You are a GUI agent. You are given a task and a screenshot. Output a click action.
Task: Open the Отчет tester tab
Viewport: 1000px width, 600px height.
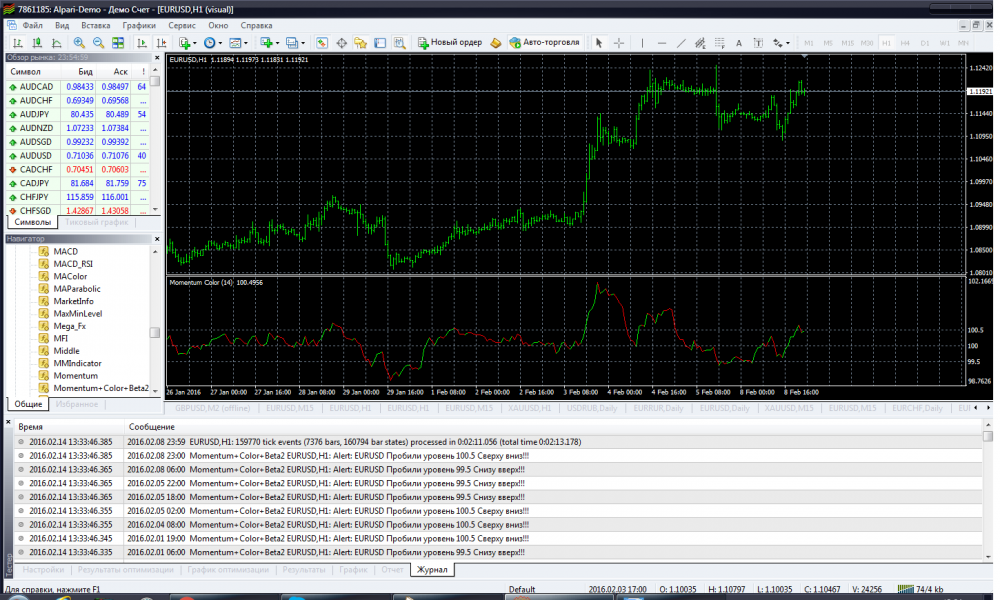click(x=392, y=569)
